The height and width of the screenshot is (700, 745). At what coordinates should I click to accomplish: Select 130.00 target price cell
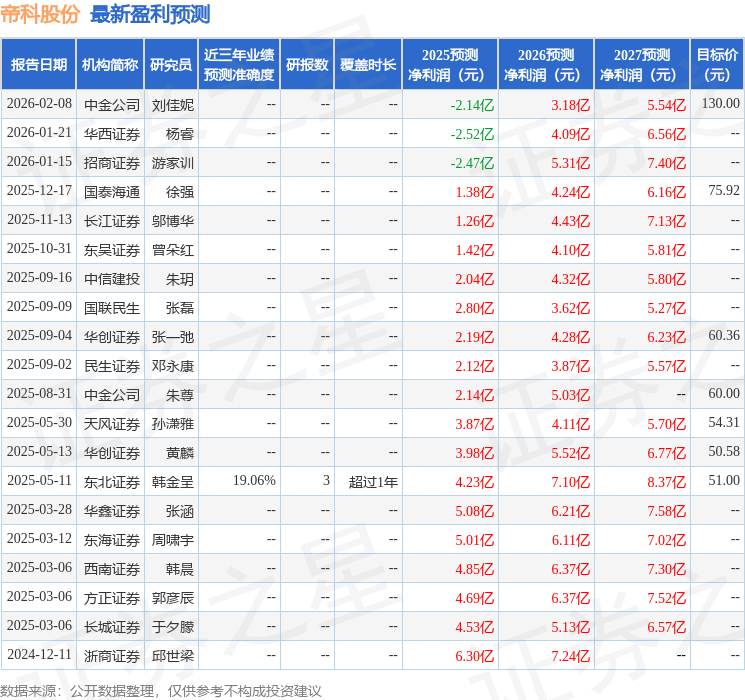(720, 104)
